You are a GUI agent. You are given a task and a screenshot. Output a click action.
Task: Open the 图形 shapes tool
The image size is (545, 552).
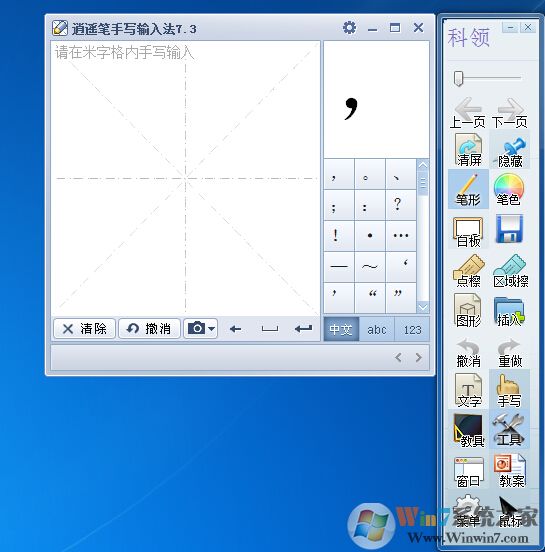468,311
